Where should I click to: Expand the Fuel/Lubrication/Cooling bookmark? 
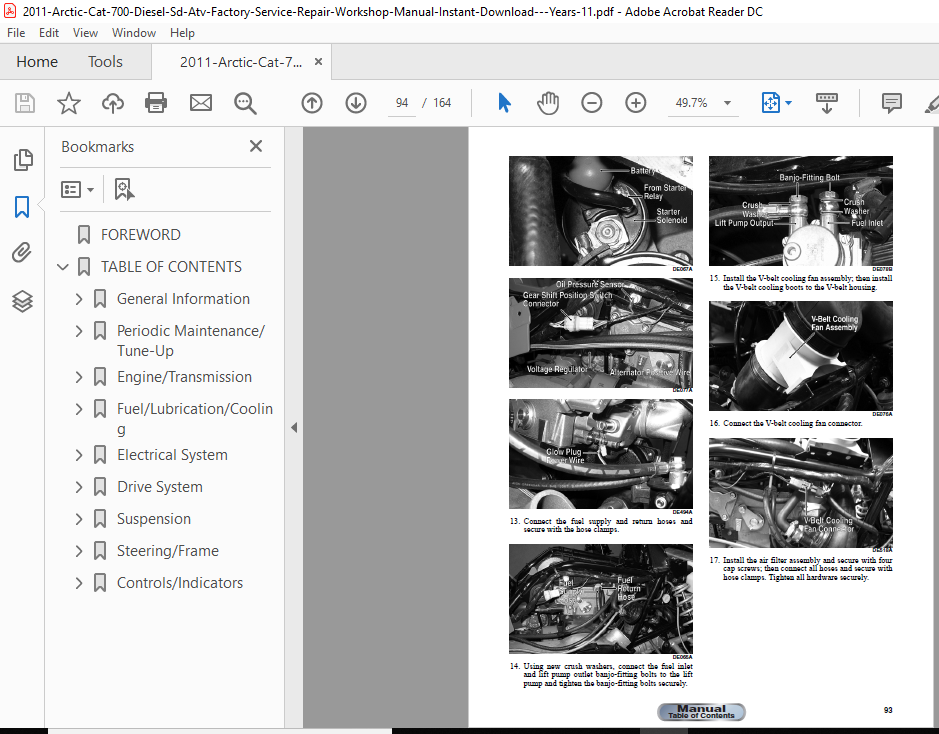(78, 409)
